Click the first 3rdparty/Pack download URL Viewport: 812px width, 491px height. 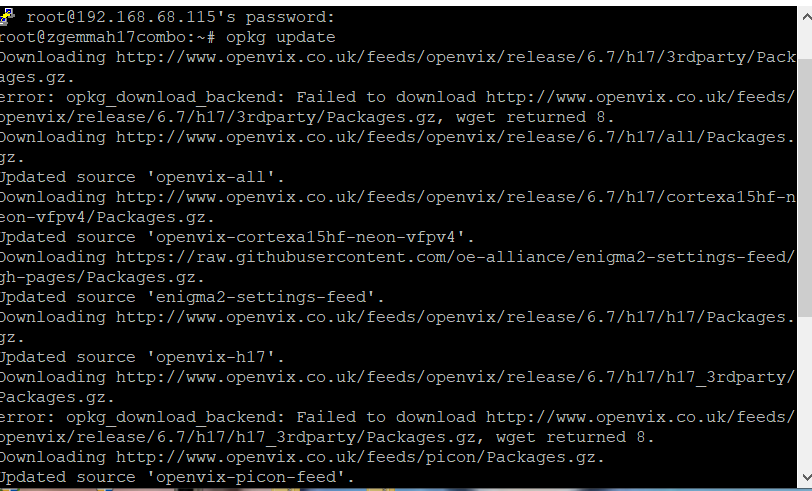point(456,57)
